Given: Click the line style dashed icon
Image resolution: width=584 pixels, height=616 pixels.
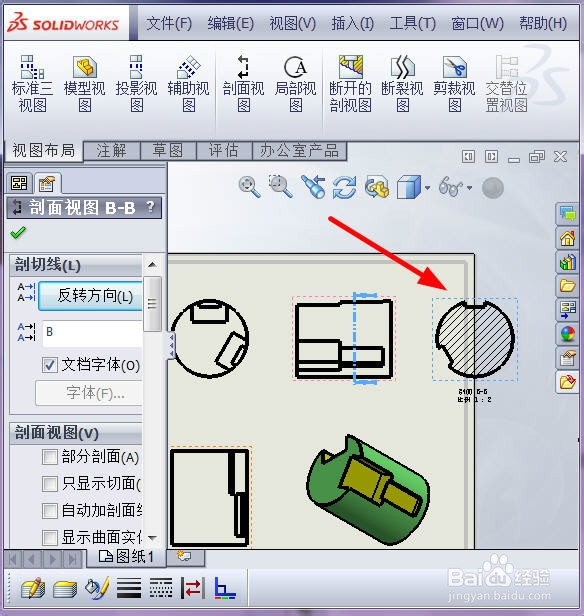Looking at the screenshot, I should [161, 588].
